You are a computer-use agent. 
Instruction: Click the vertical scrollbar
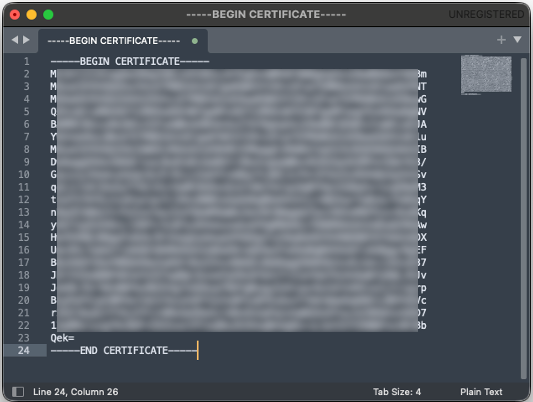[x=523, y=218]
